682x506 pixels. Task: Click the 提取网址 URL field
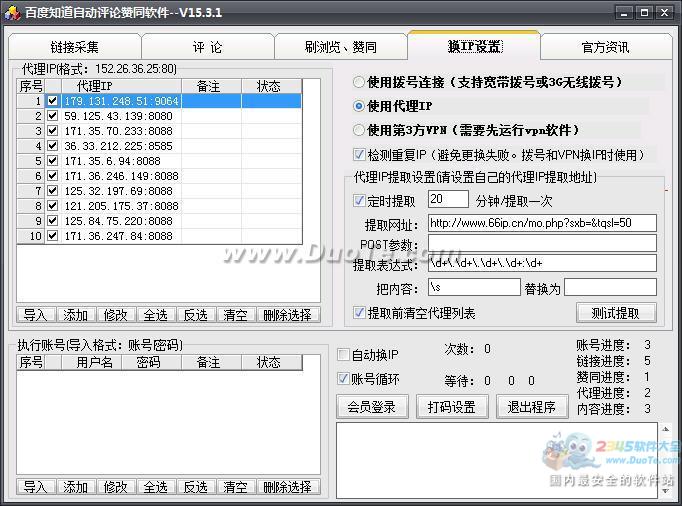(542, 223)
